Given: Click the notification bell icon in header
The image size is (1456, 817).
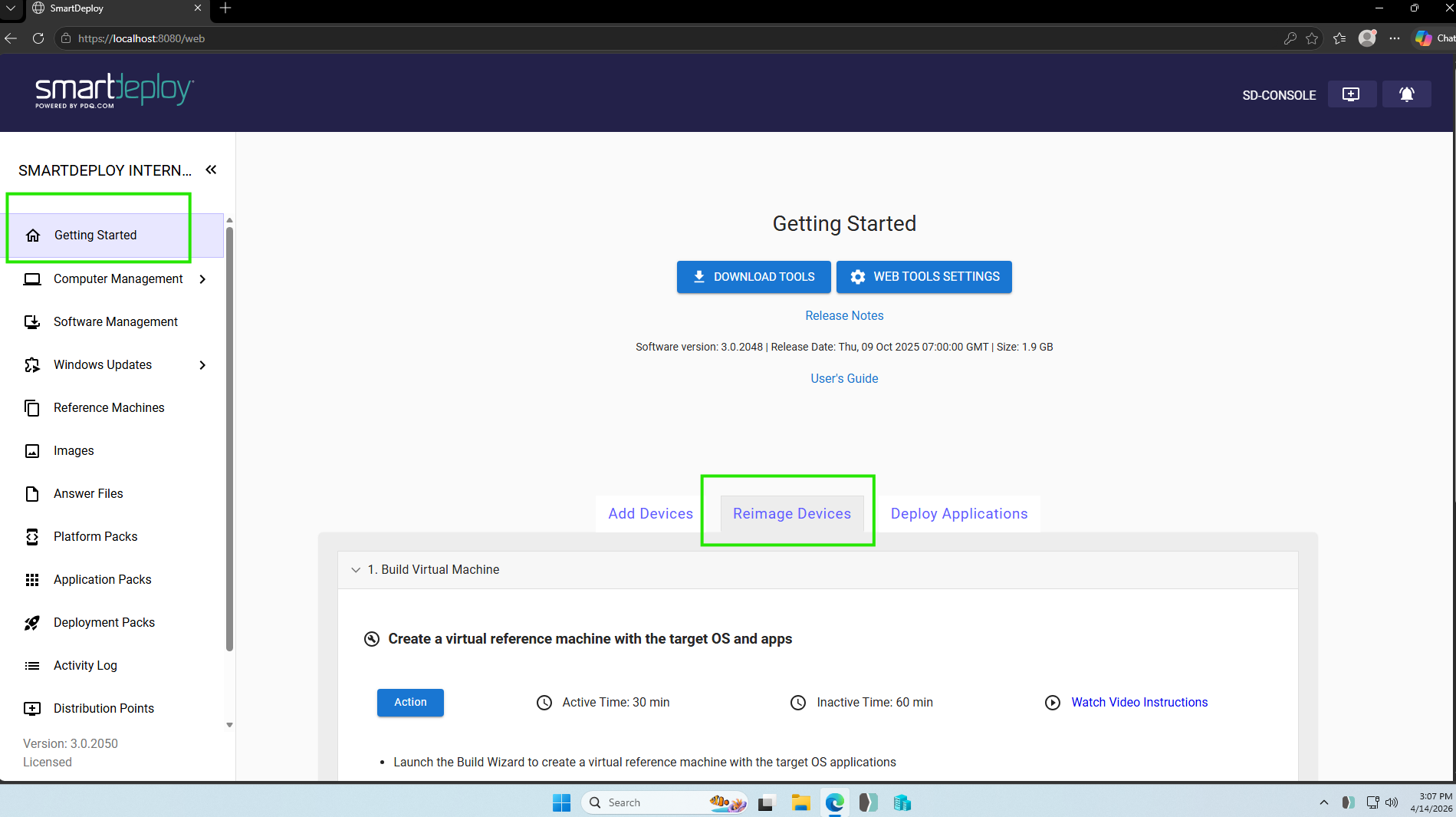Looking at the screenshot, I should point(1406,94).
